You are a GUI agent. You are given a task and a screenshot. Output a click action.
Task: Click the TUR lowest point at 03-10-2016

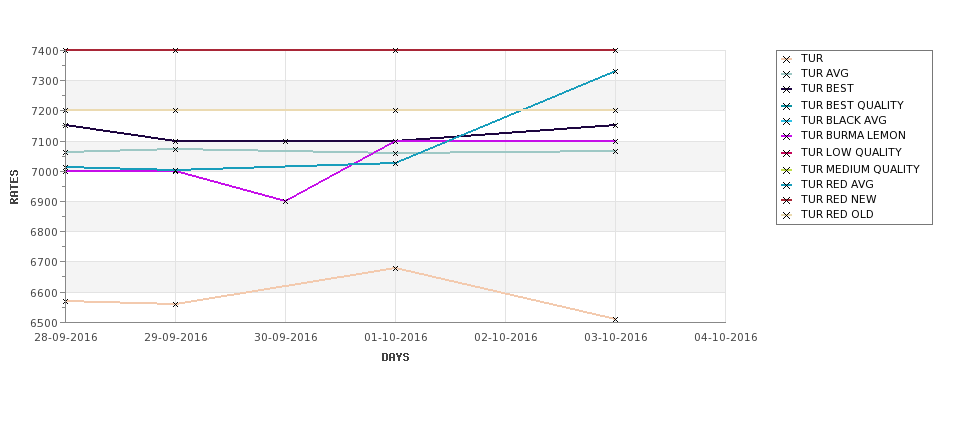tap(616, 320)
